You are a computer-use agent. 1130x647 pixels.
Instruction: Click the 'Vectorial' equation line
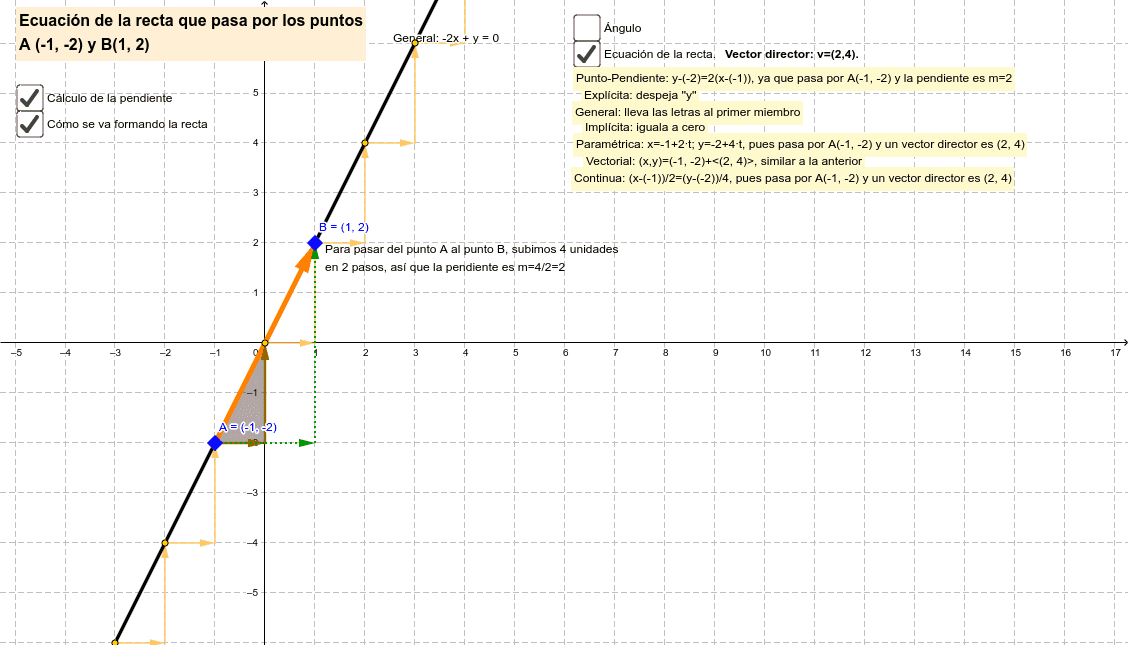[x=724, y=161]
